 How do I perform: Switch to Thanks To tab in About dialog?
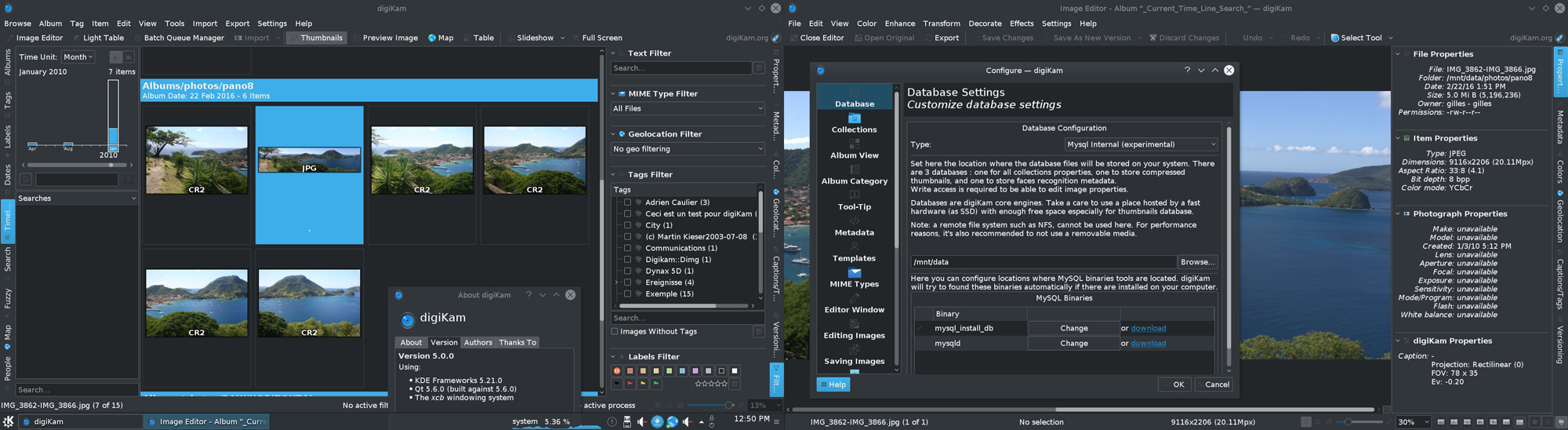point(517,343)
